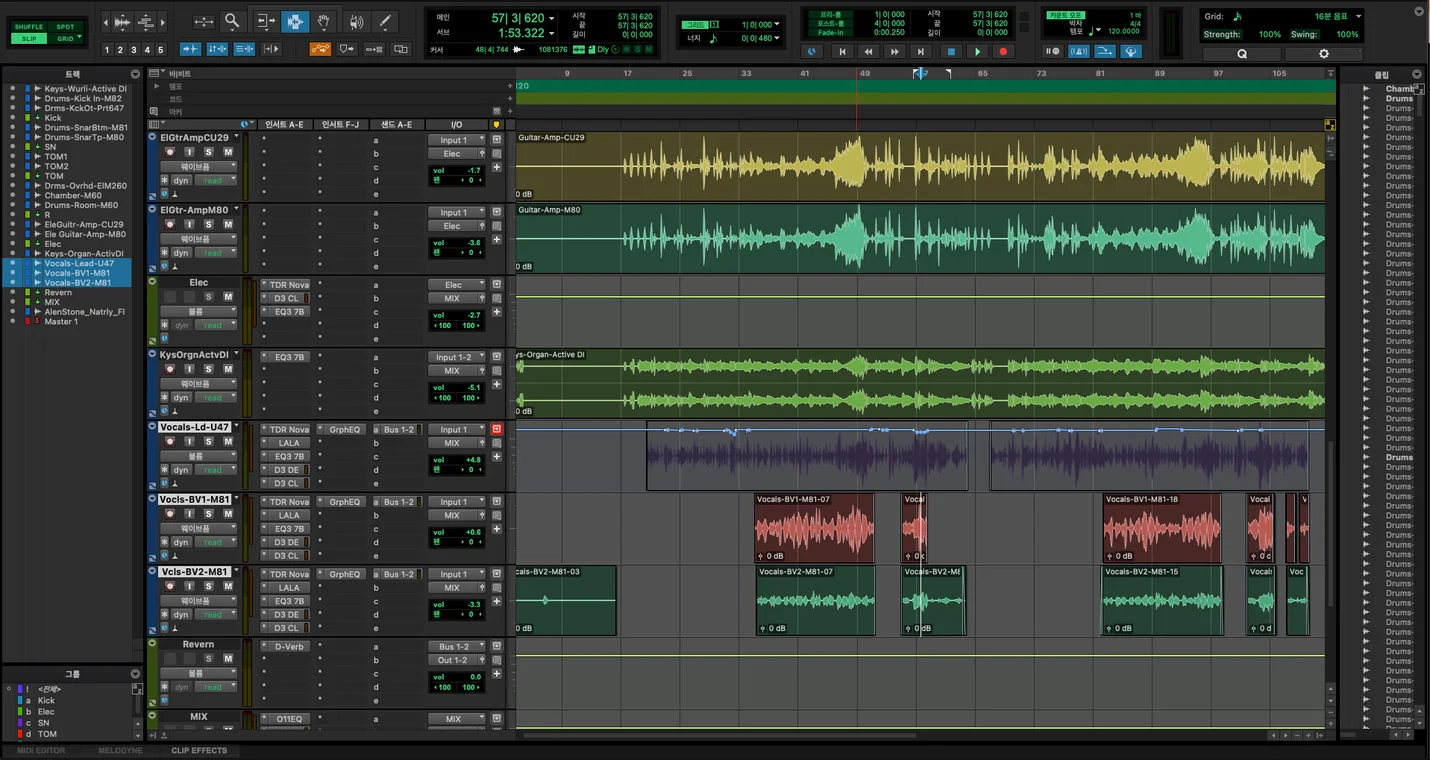Click the volume field on Revern track
The image size is (1430, 760).
point(457,677)
